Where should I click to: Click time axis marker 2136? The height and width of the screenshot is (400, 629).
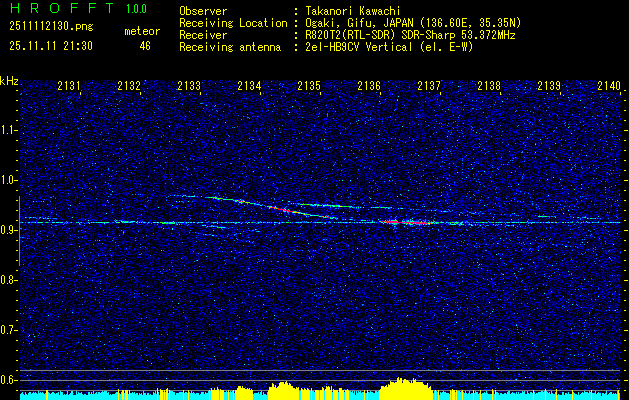coord(369,85)
